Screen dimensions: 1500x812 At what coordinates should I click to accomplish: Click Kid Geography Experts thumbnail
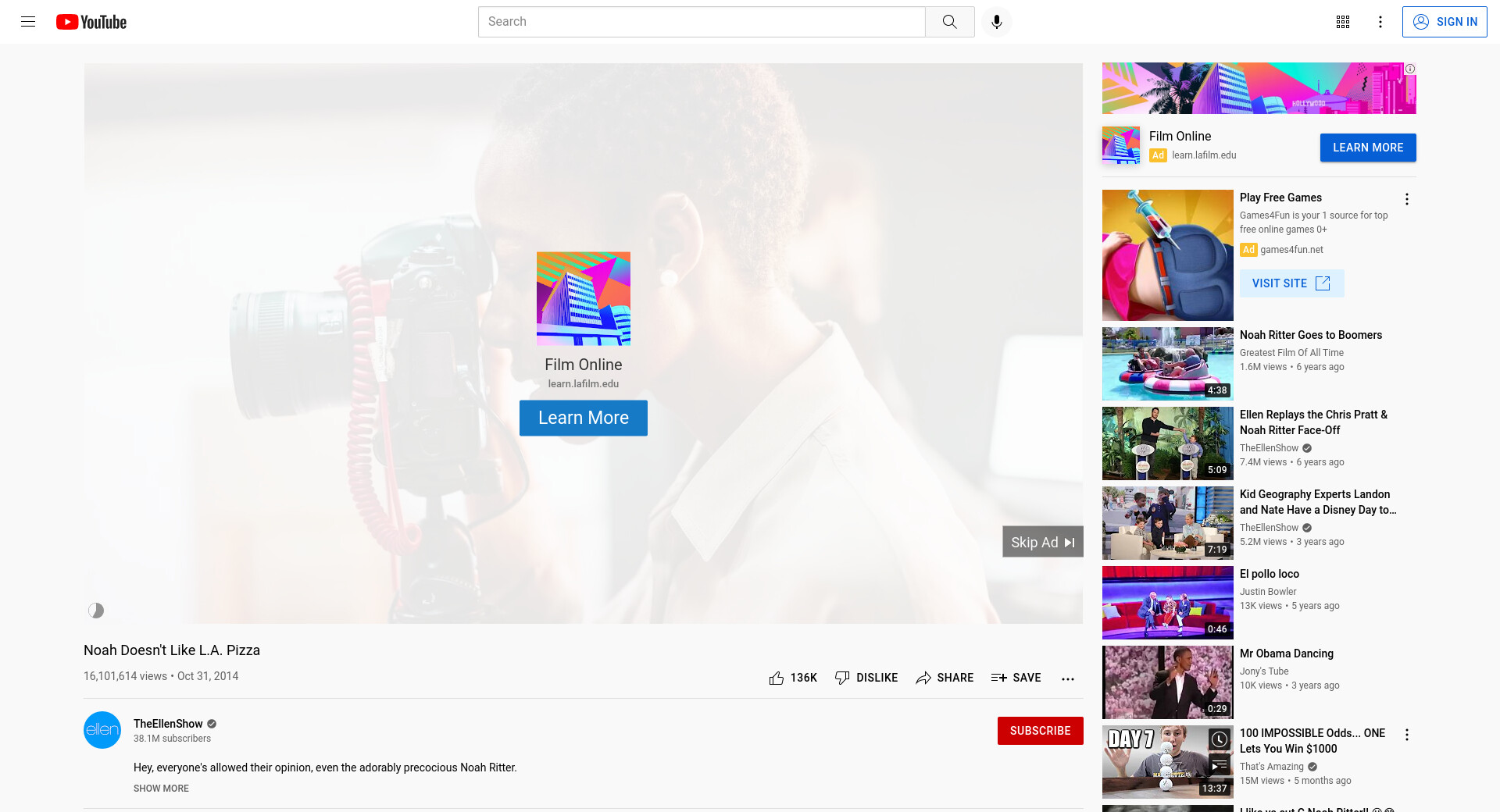pos(1167,523)
